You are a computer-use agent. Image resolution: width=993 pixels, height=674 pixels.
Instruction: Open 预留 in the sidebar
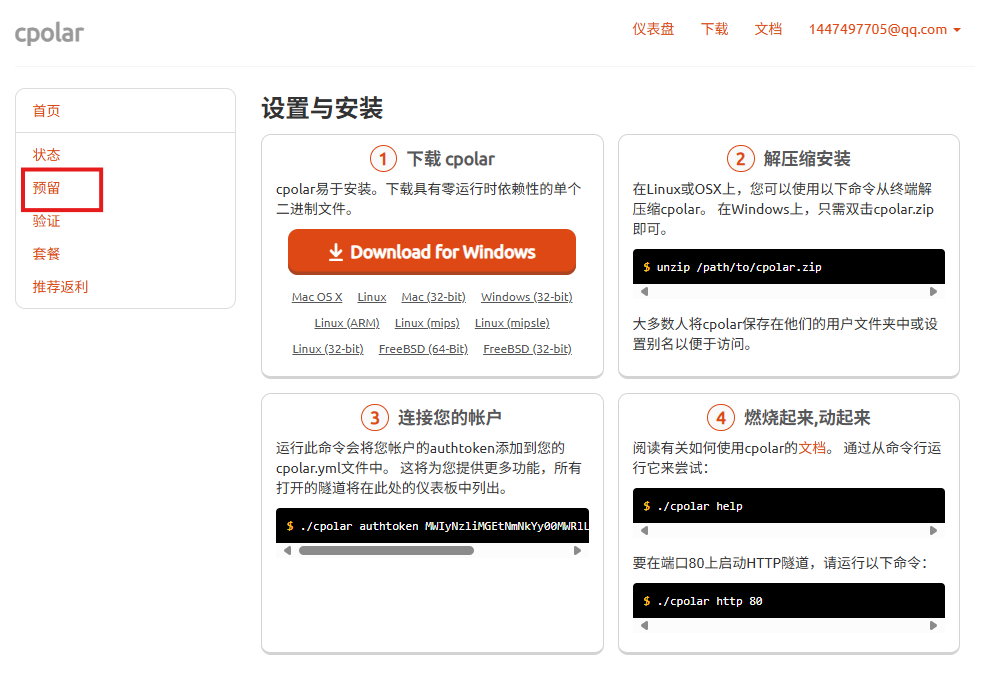point(46,188)
